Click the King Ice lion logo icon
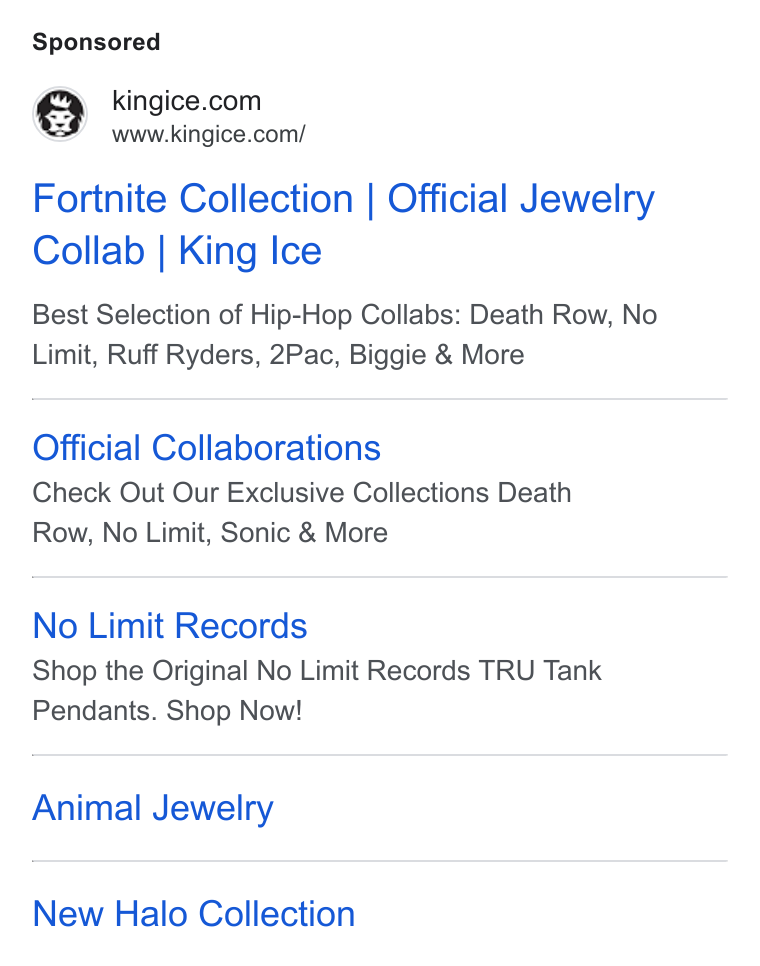The width and height of the screenshot is (760, 966). coord(60,114)
